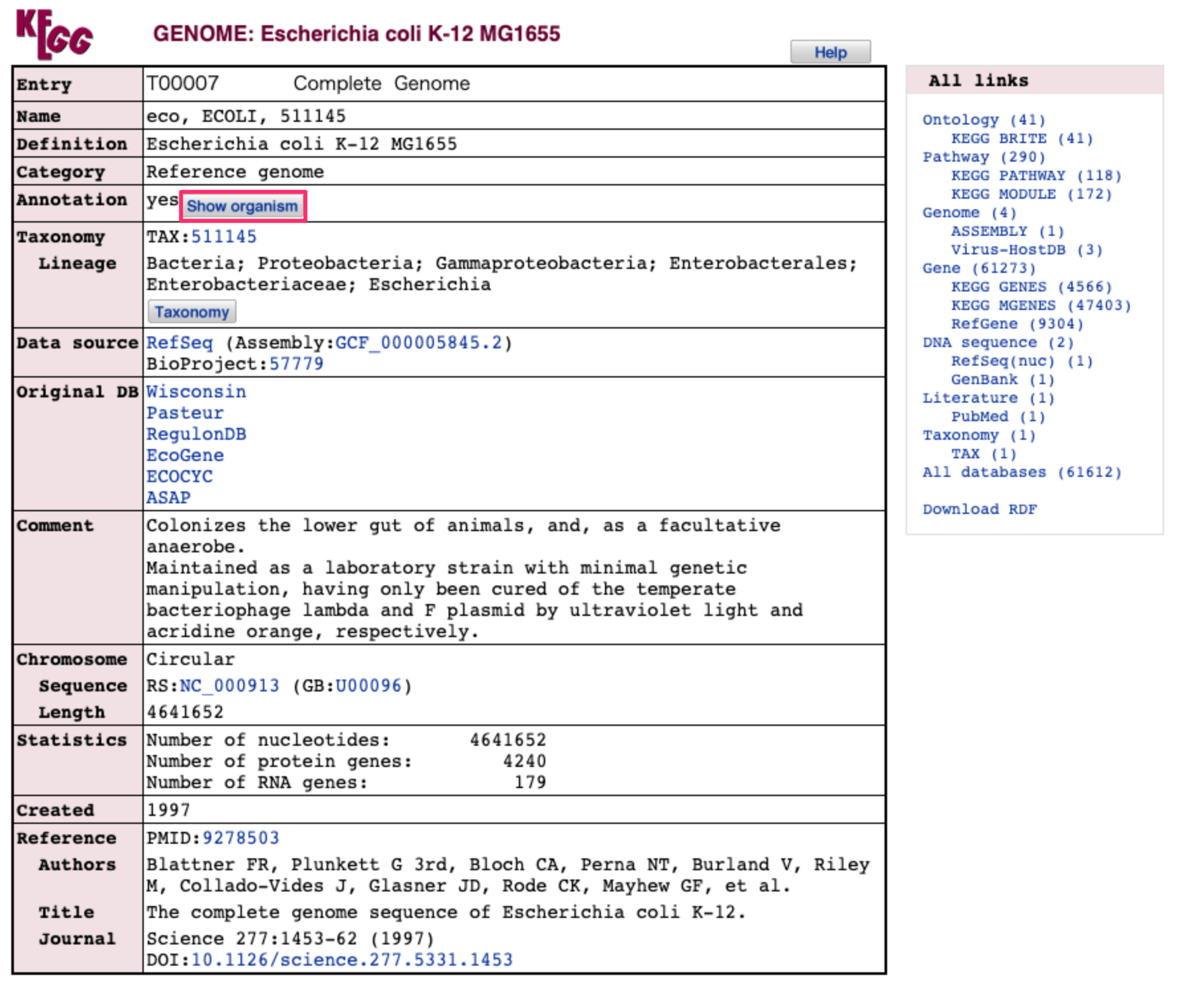Open RefGene (9304) link
The image size is (1178, 1008).
pos(1017,324)
